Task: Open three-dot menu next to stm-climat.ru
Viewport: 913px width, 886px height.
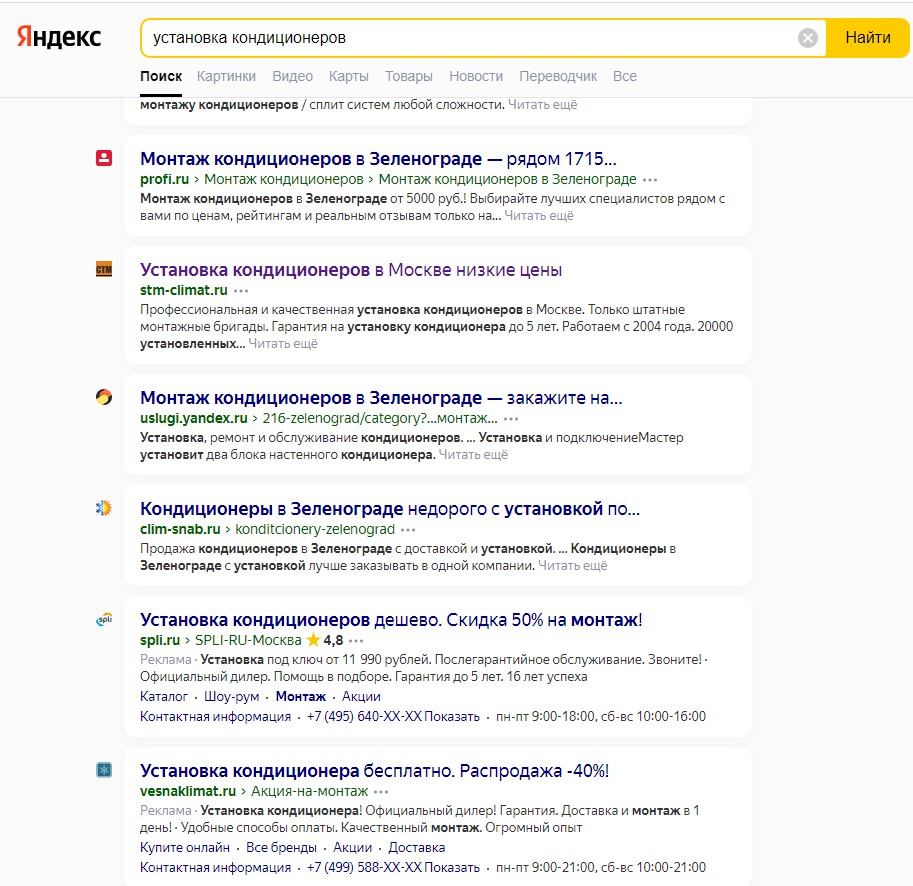Action: pos(241,290)
